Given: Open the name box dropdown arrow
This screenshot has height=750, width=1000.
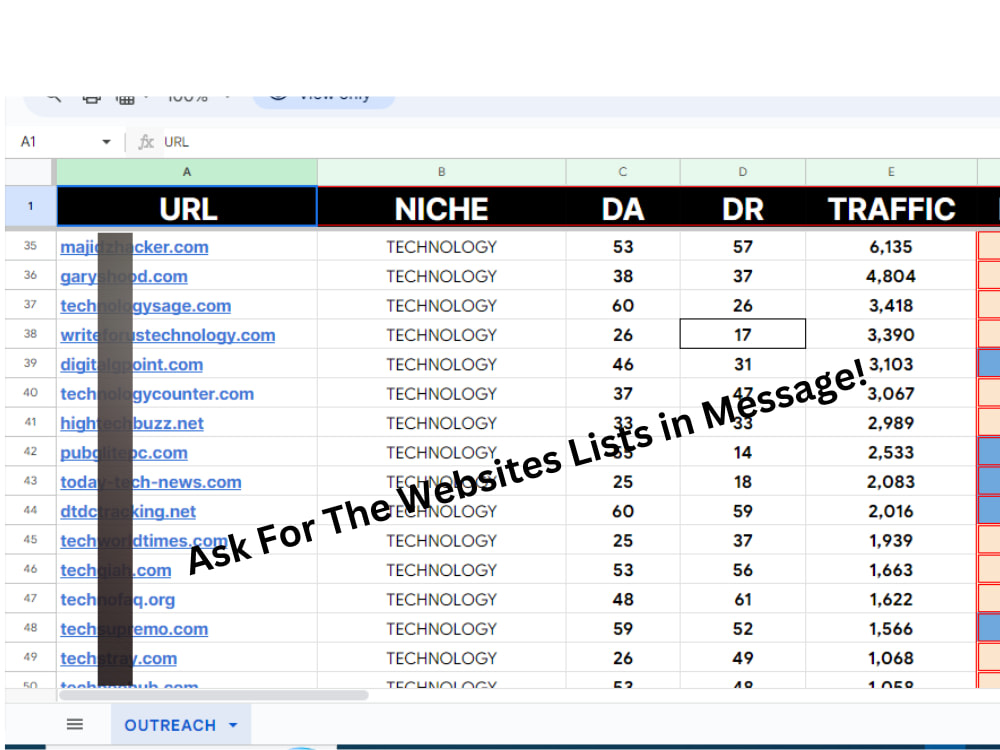Looking at the screenshot, I should coord(106,142).
